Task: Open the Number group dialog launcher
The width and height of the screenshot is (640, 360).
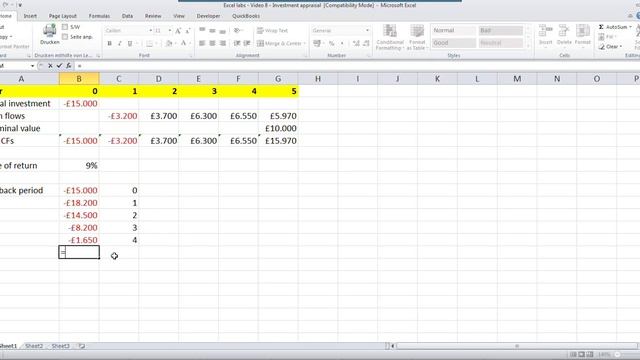Action: click(368, 56)
